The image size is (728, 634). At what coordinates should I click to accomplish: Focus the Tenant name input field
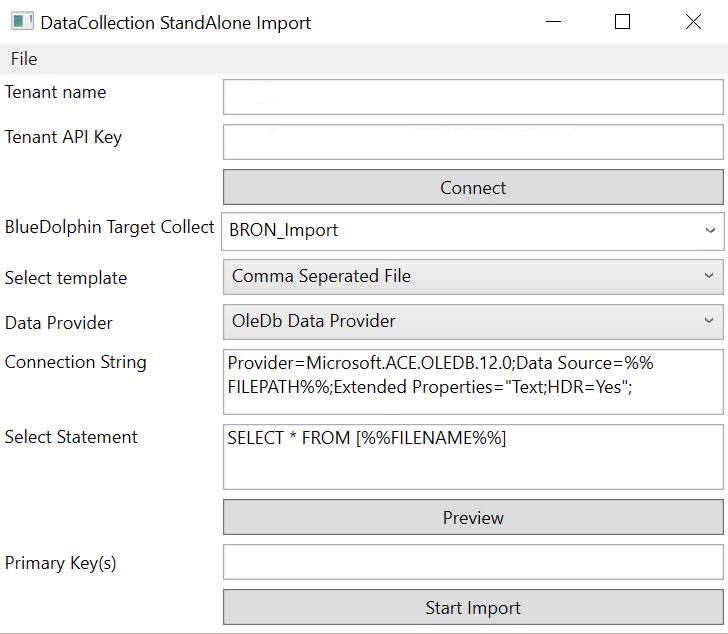[473, 97]
